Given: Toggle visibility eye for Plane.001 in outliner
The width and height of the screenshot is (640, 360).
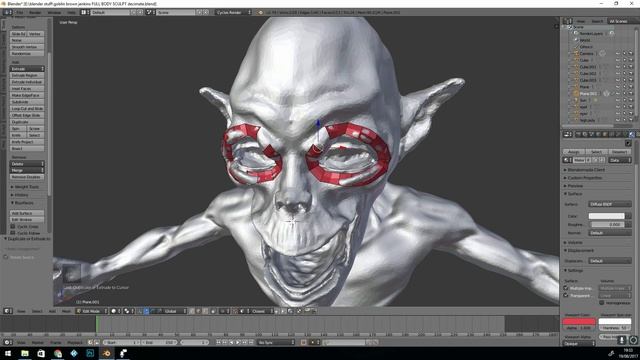Looking at the screenshot, I should (618, 93).
